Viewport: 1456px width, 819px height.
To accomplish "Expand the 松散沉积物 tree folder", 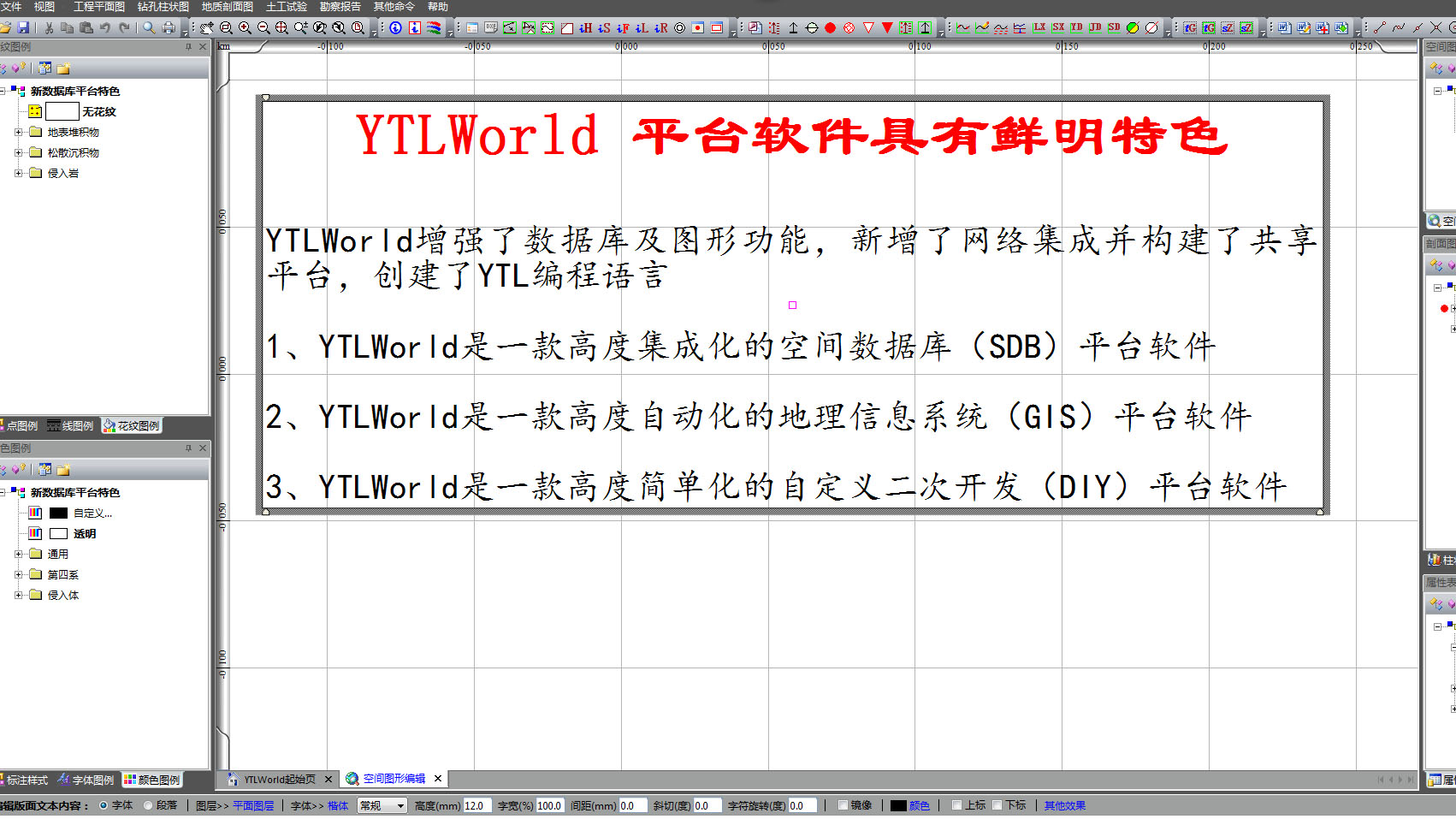I will pos(19,152).
